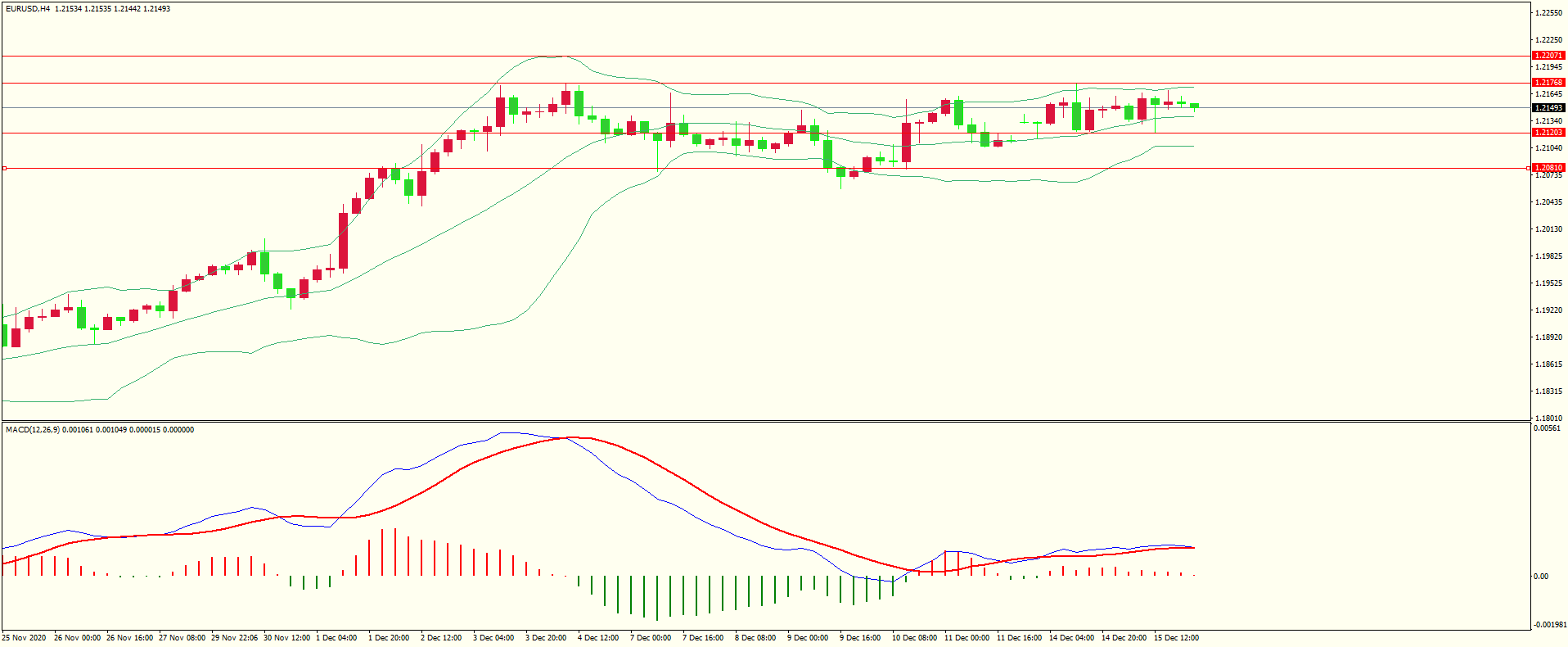Click the 1.22250 price axis value
The height and width of the screenshot is (647, 1568).
(x=1549, y=40)
